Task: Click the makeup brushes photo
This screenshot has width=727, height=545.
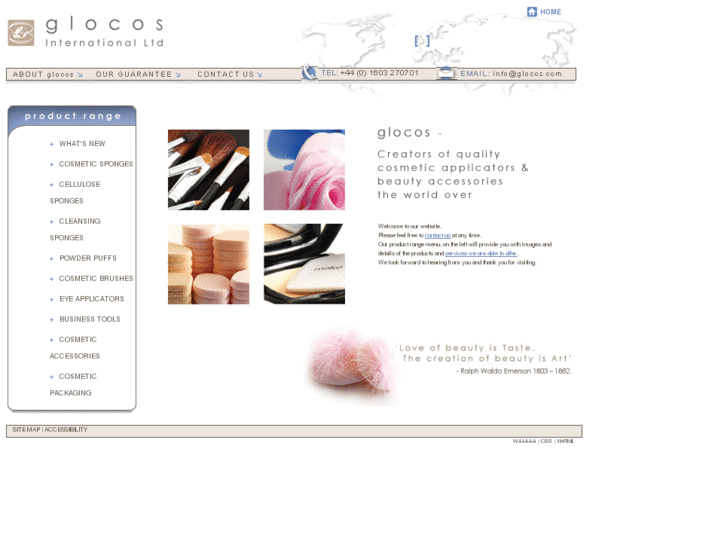Action: [x=209, y=170]
